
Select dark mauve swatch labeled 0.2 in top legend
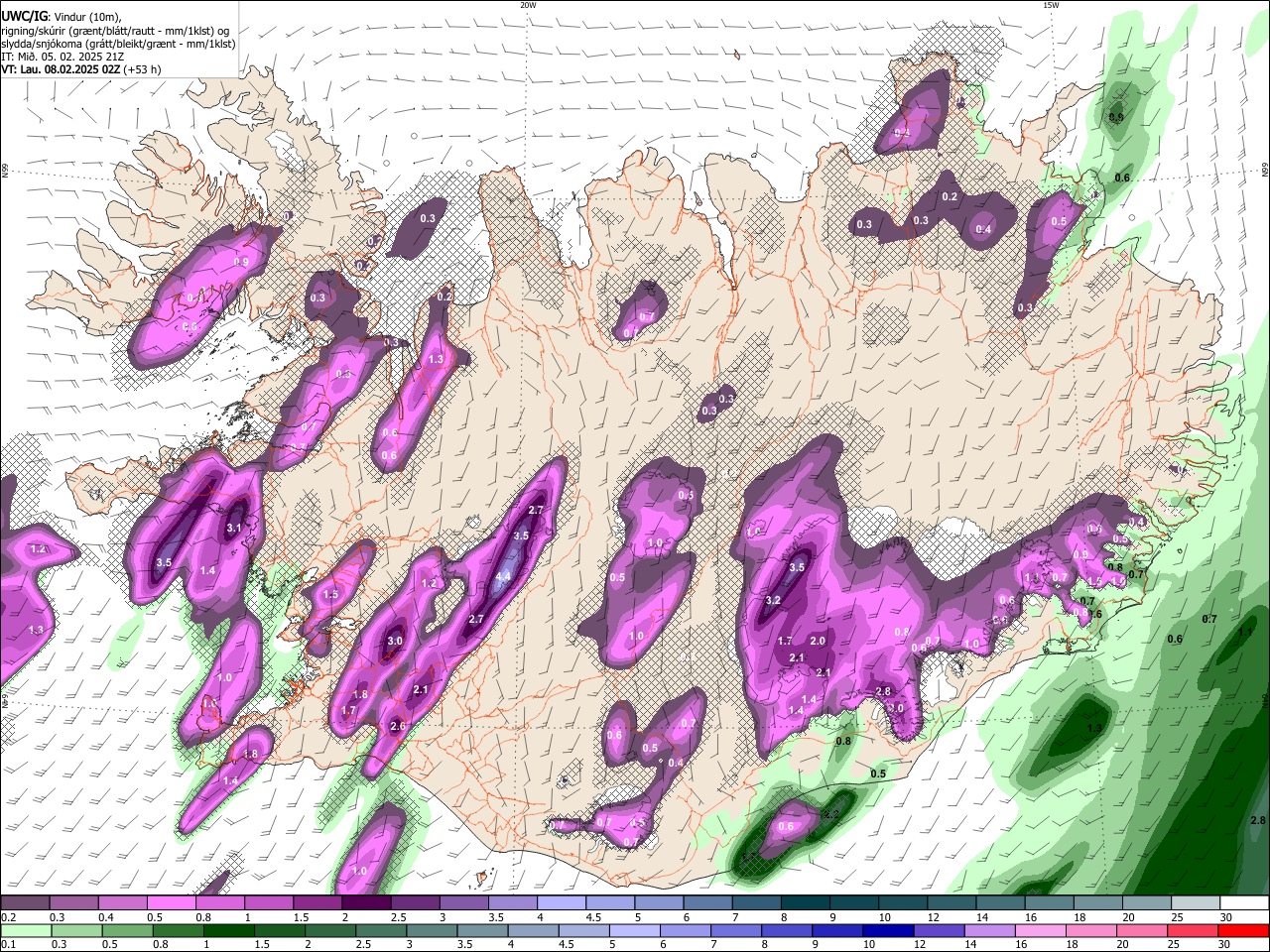[25, 903]
